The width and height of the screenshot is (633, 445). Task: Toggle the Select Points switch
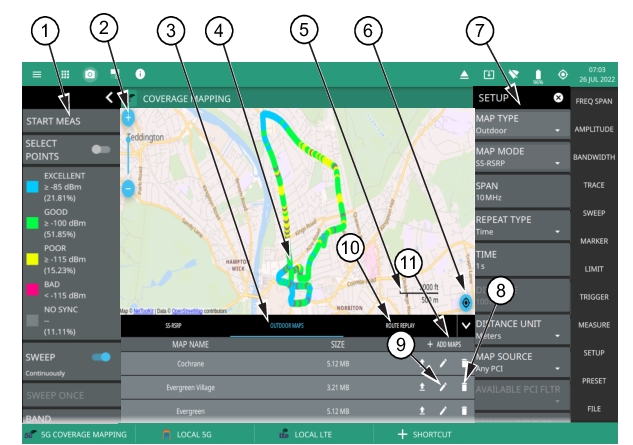coord(99,148)
